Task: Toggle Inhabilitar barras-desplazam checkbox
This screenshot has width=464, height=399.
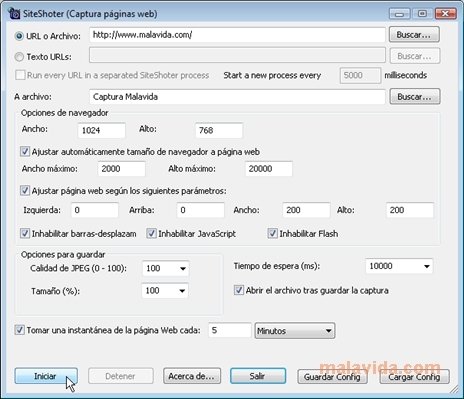Action: (x=25, y=233)
